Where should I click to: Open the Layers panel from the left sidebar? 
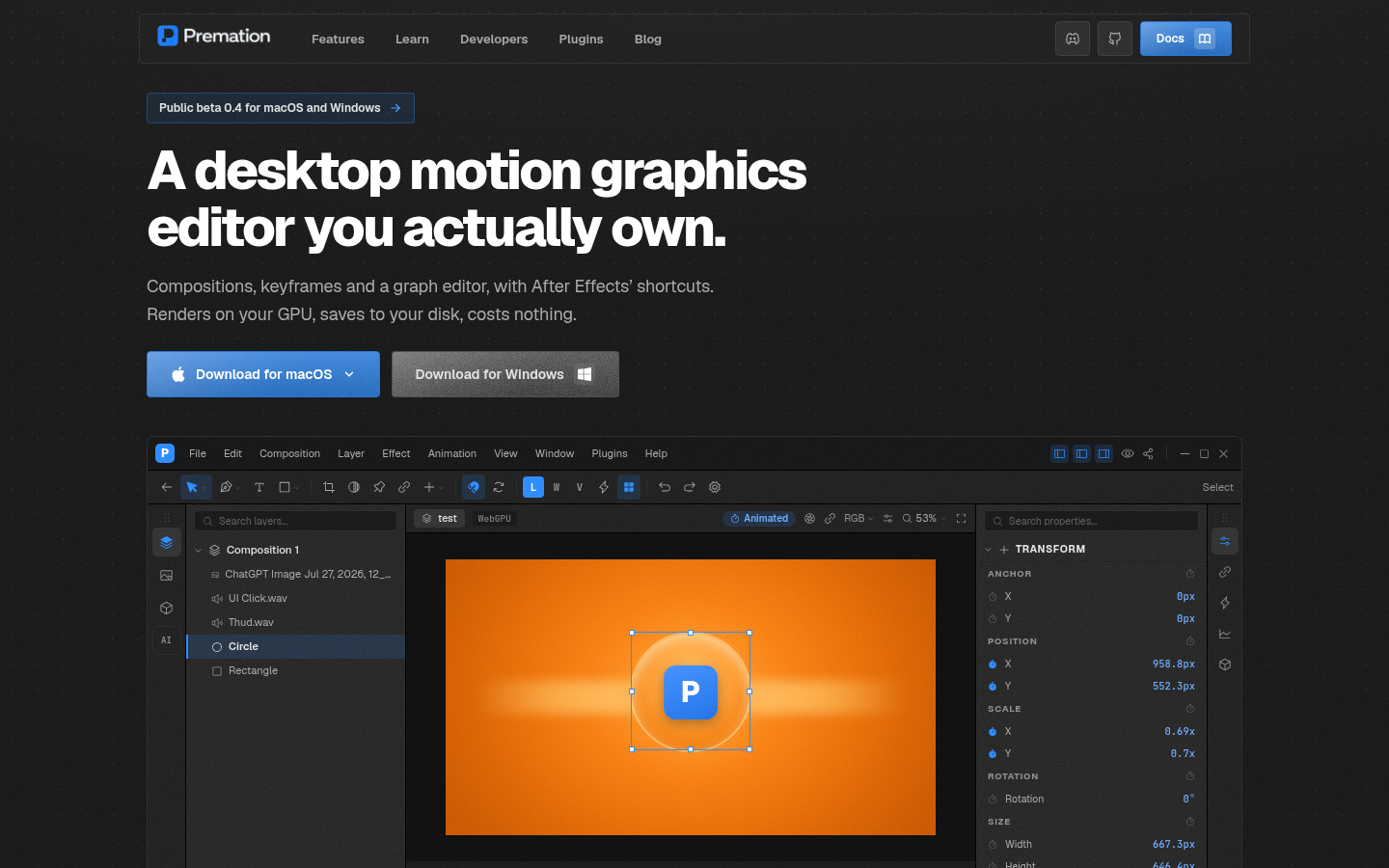[x=167, y=542]
